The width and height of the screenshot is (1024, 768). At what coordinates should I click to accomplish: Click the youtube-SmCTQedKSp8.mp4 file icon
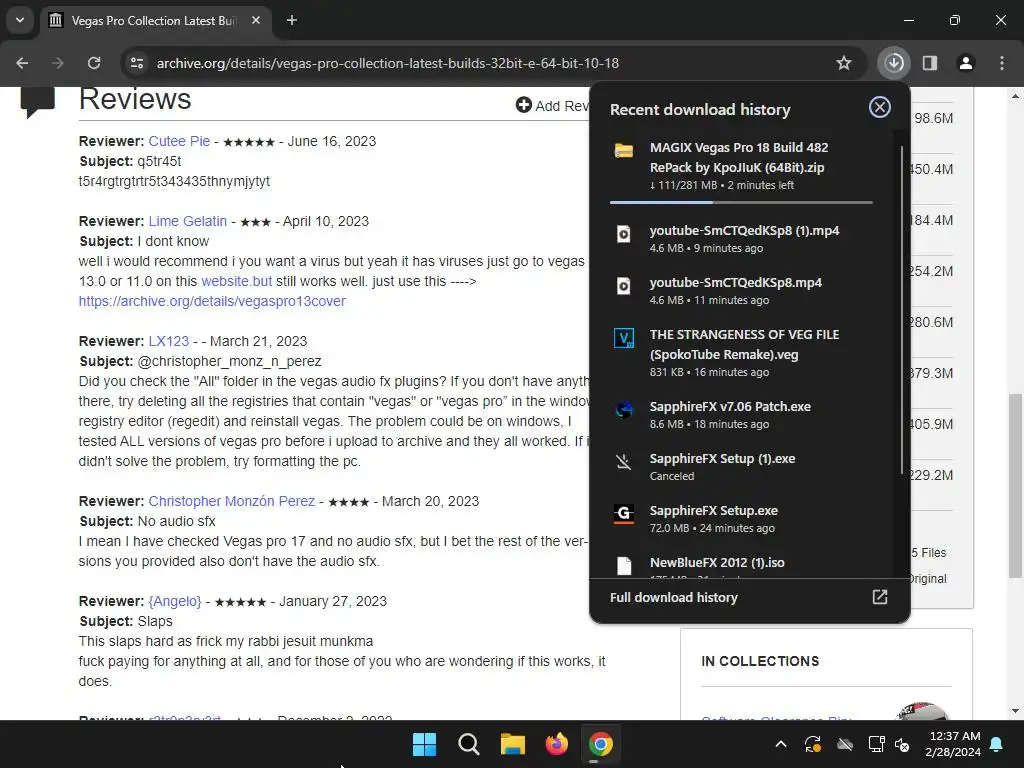click(624, 286)
